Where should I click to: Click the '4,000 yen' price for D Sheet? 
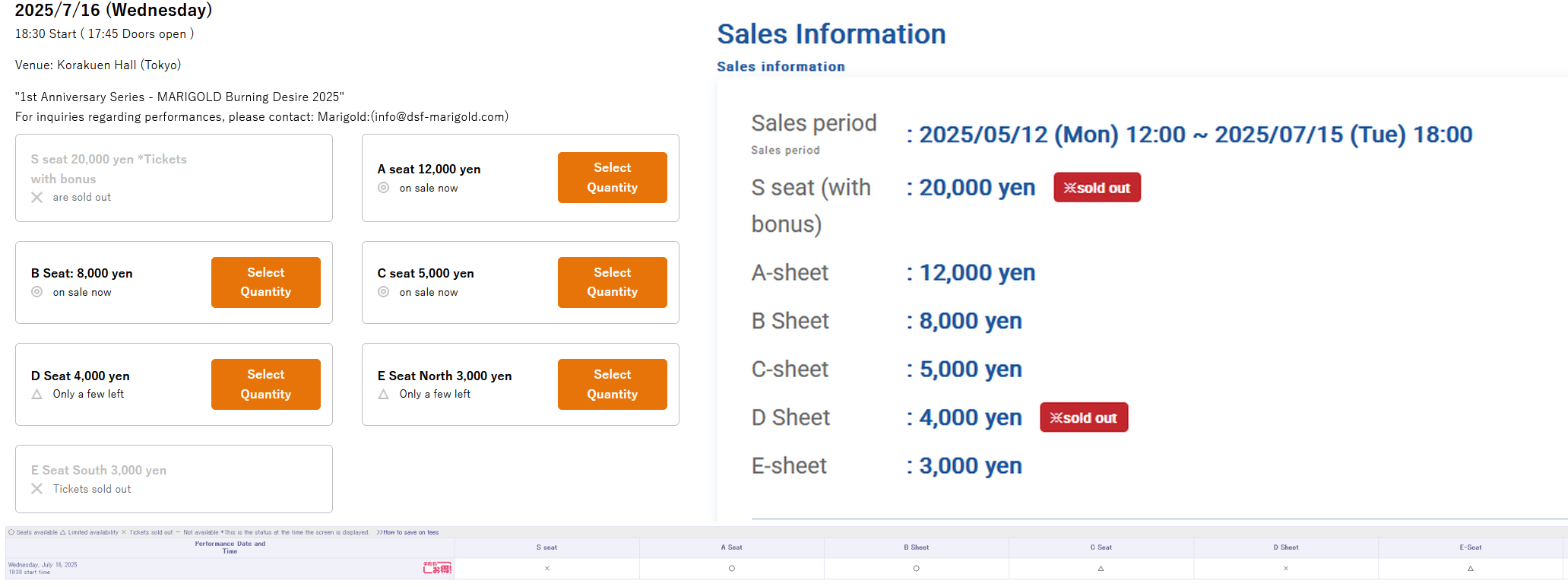pyautogui.click(x=971, y=417)
